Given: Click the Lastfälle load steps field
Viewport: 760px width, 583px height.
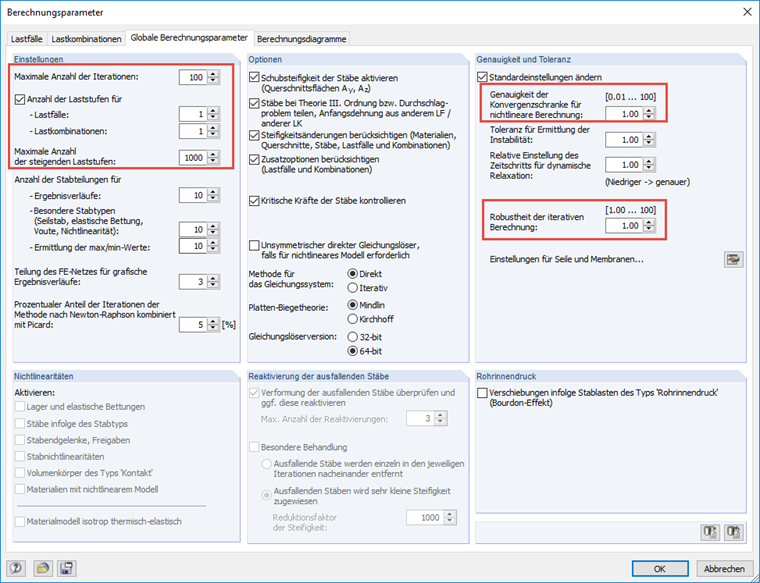Looking at the screenshot, I should coord(193,114).
